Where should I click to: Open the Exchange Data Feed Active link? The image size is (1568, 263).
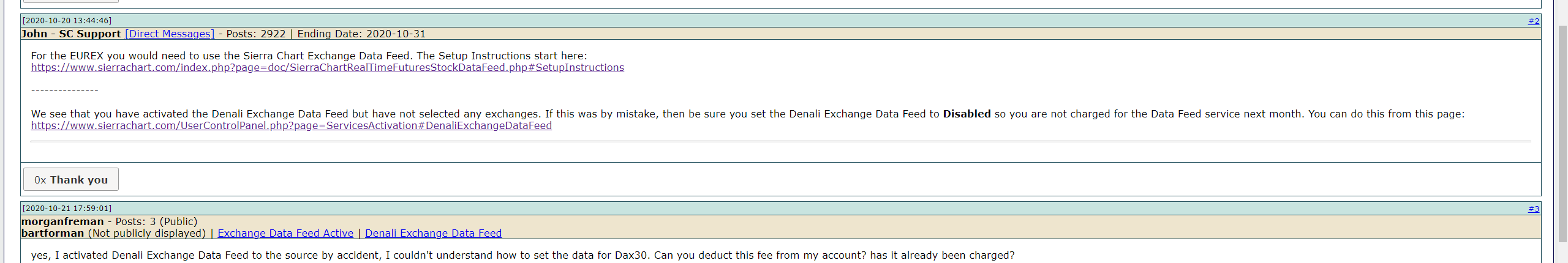285,233
